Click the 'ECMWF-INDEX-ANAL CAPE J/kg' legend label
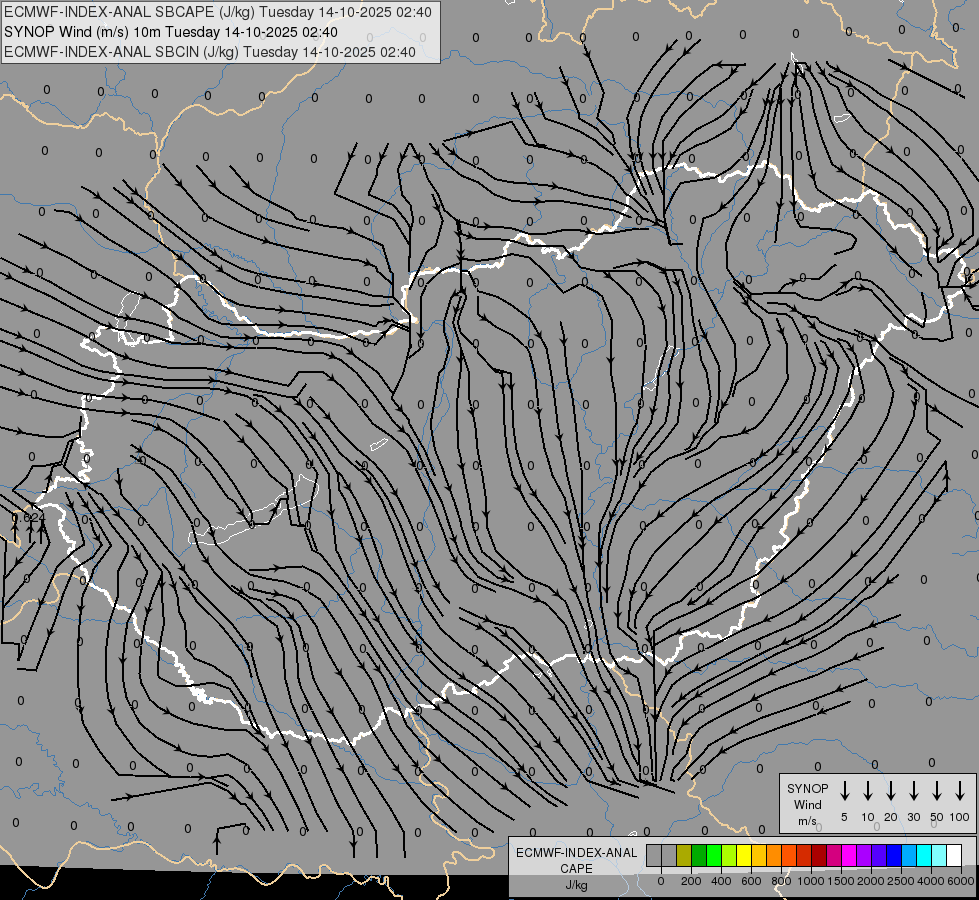The height and width of the screenshot is (900, 979). pyautogui.click(x=576, y=869)
